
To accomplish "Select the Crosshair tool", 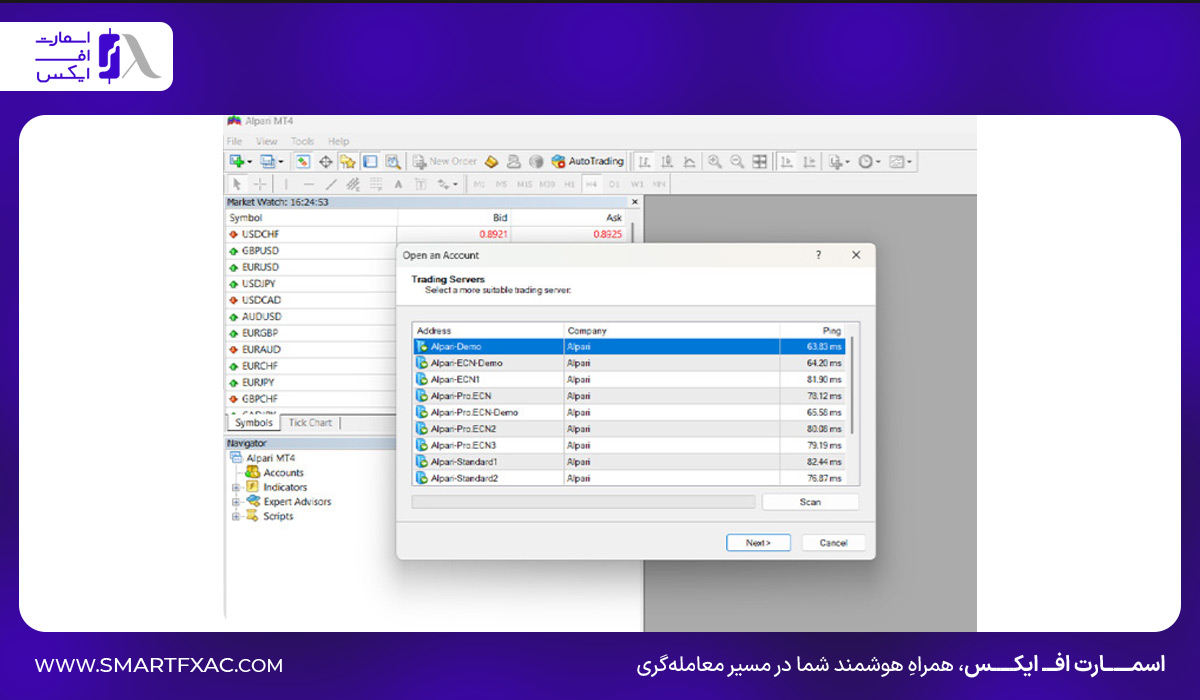I will [260, 184].
